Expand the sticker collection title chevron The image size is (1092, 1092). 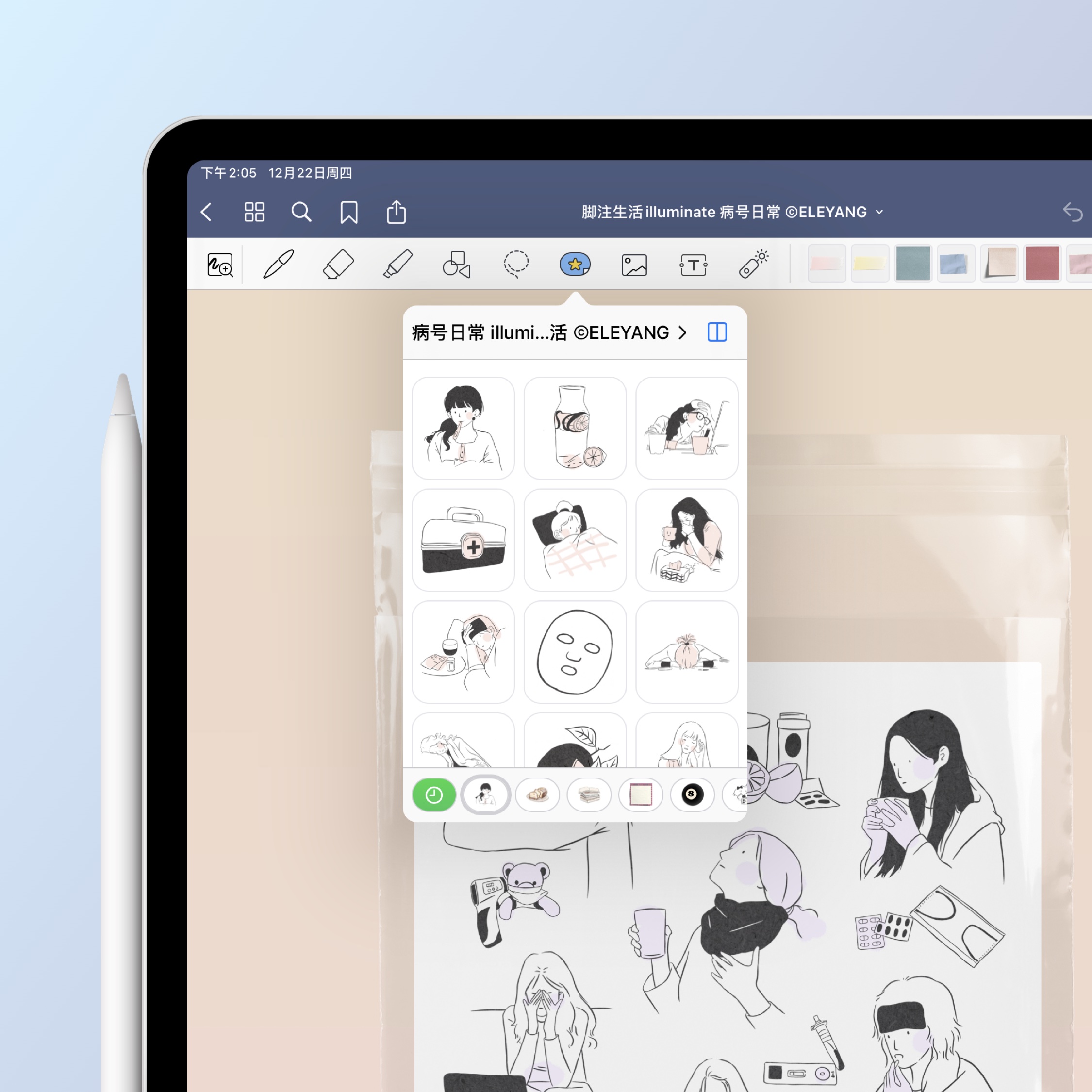(683, 332)
